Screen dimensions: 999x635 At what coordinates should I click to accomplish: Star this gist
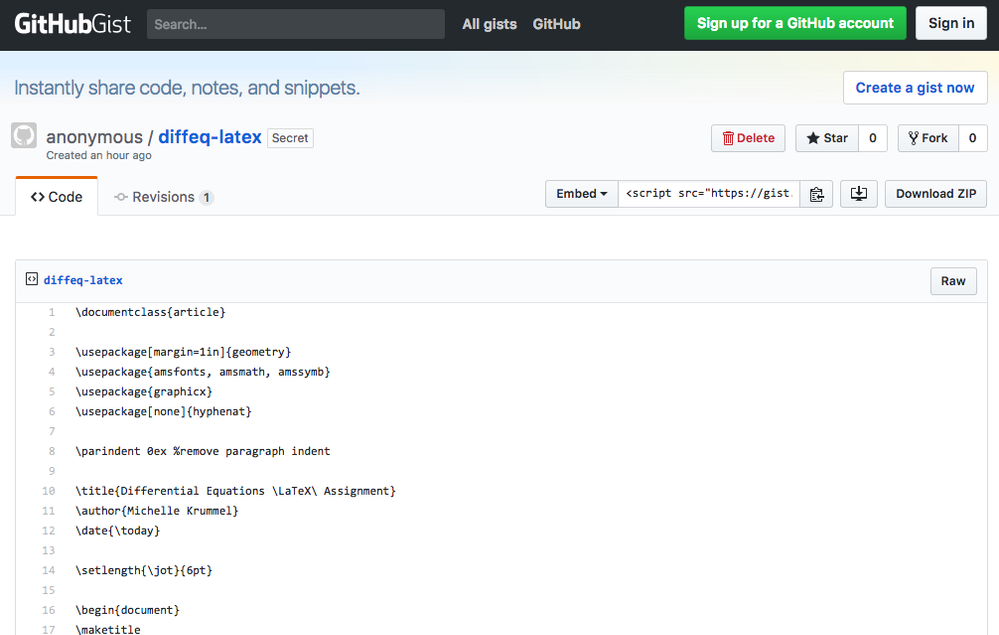pyautogui.click(x=827, y=138)
